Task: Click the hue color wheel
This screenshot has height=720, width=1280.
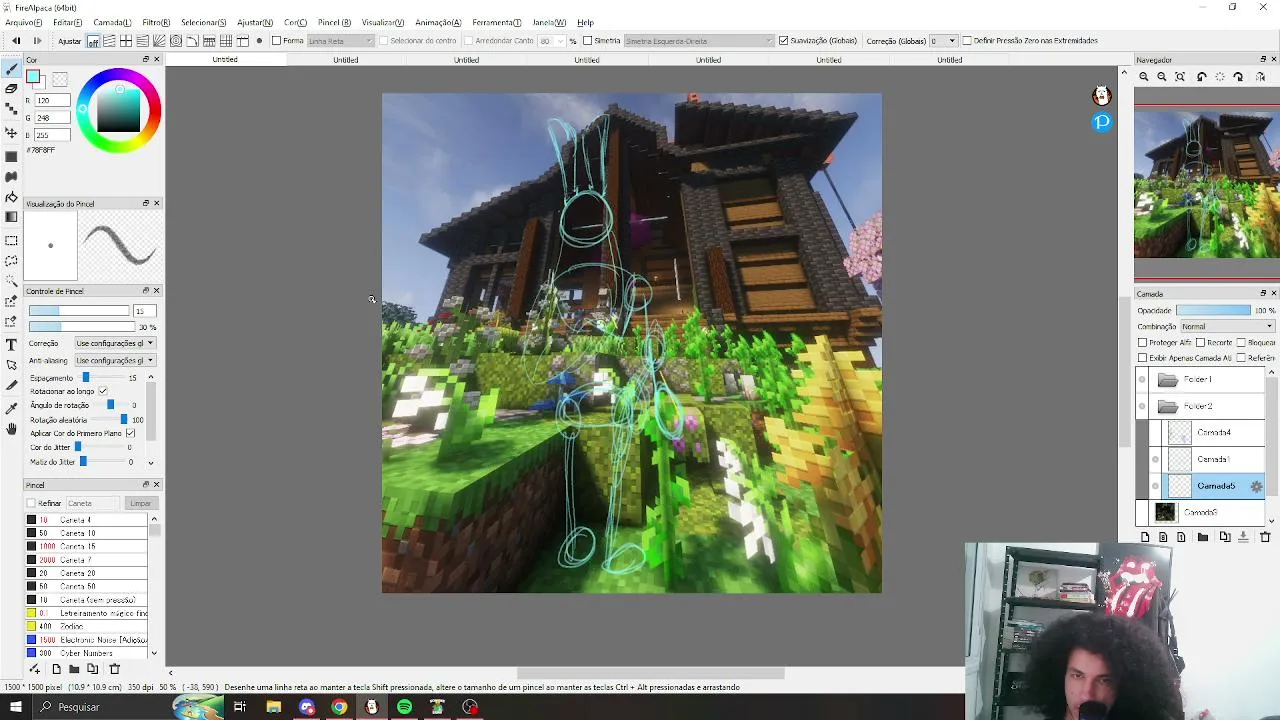Action: (x=119, y=110)
